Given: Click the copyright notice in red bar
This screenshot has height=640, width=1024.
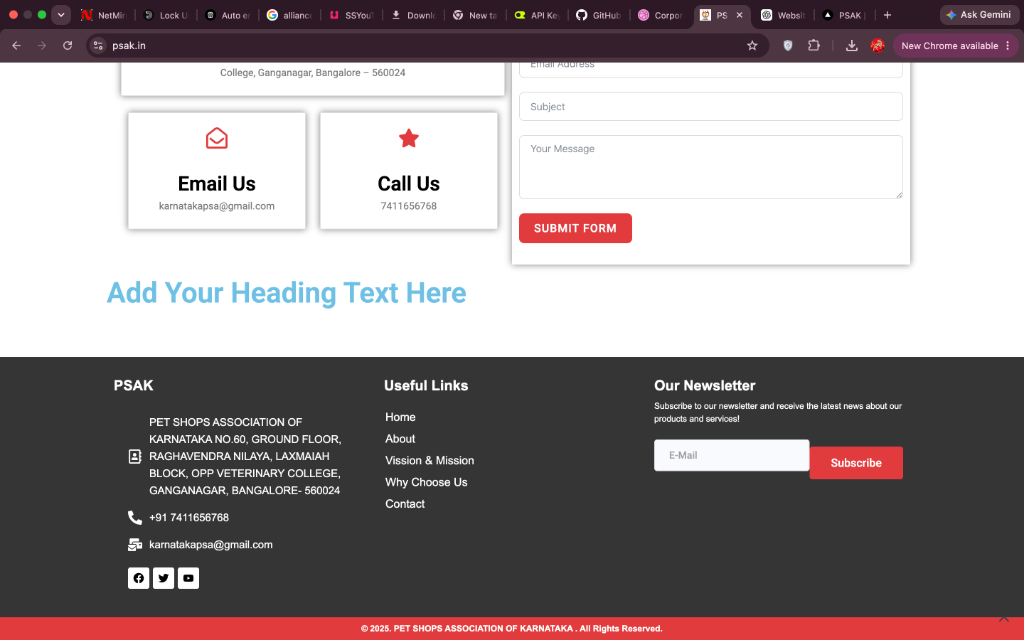Looking at the screenshot, I should pos(511,629).
